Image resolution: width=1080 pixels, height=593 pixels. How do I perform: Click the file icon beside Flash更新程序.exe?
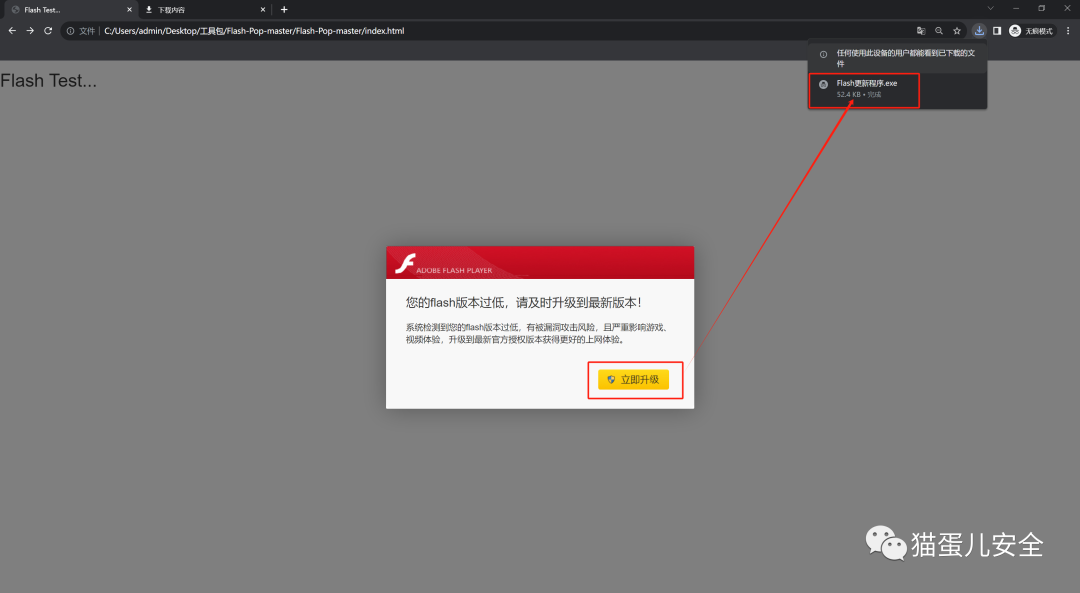pos(823,84)
